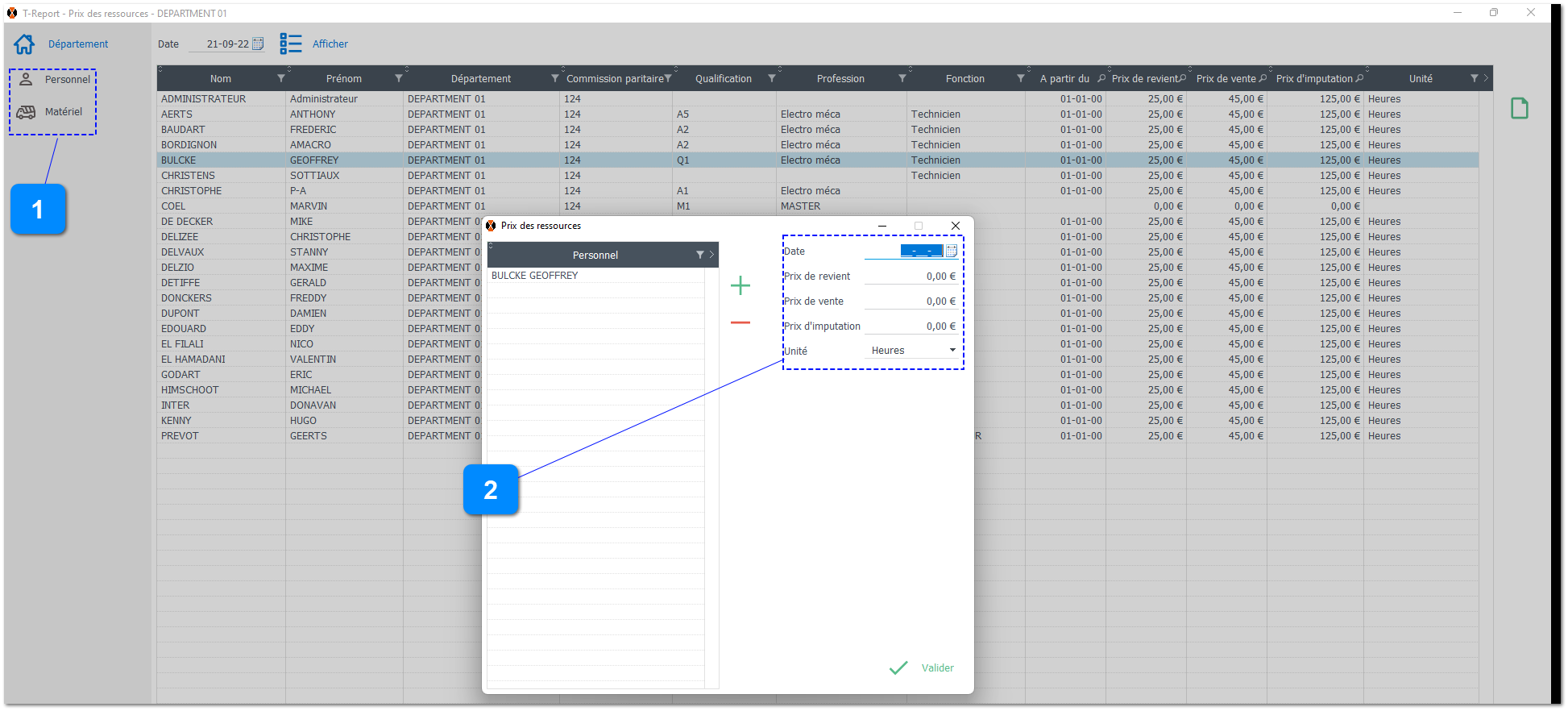The height and width of the screenshot is (711, 1568).
Task: Click the Département home icon
Action: (x=24, y=44)
